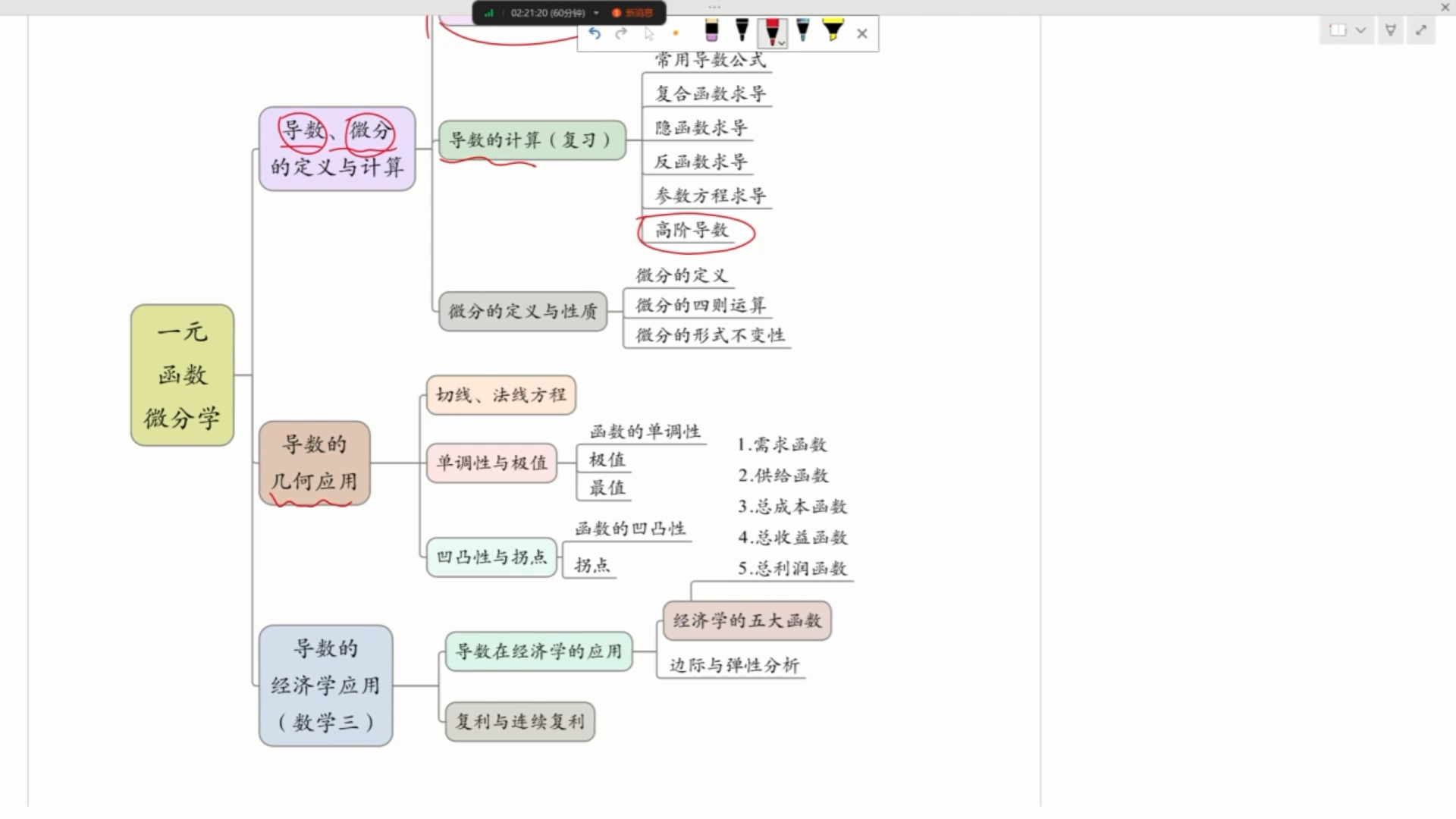The height and width of the screenshot is (819, 1456).
Task: Click list item 3.总成本函数
Action: click(792, 507)
